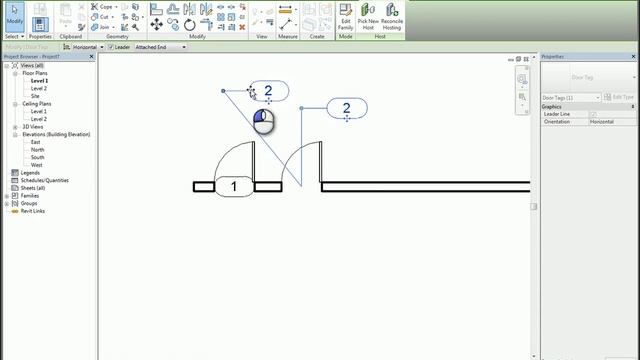Click the door tag 2 with vertical leader
This screenshot has height=360, width=640.
347,108
